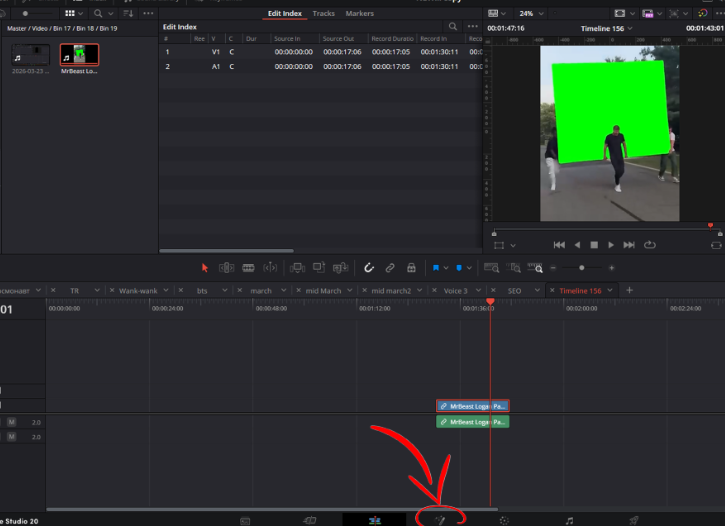Screen dimensions: 725x526
Task: Play the timeline forward
Action: tap(611, 245)
